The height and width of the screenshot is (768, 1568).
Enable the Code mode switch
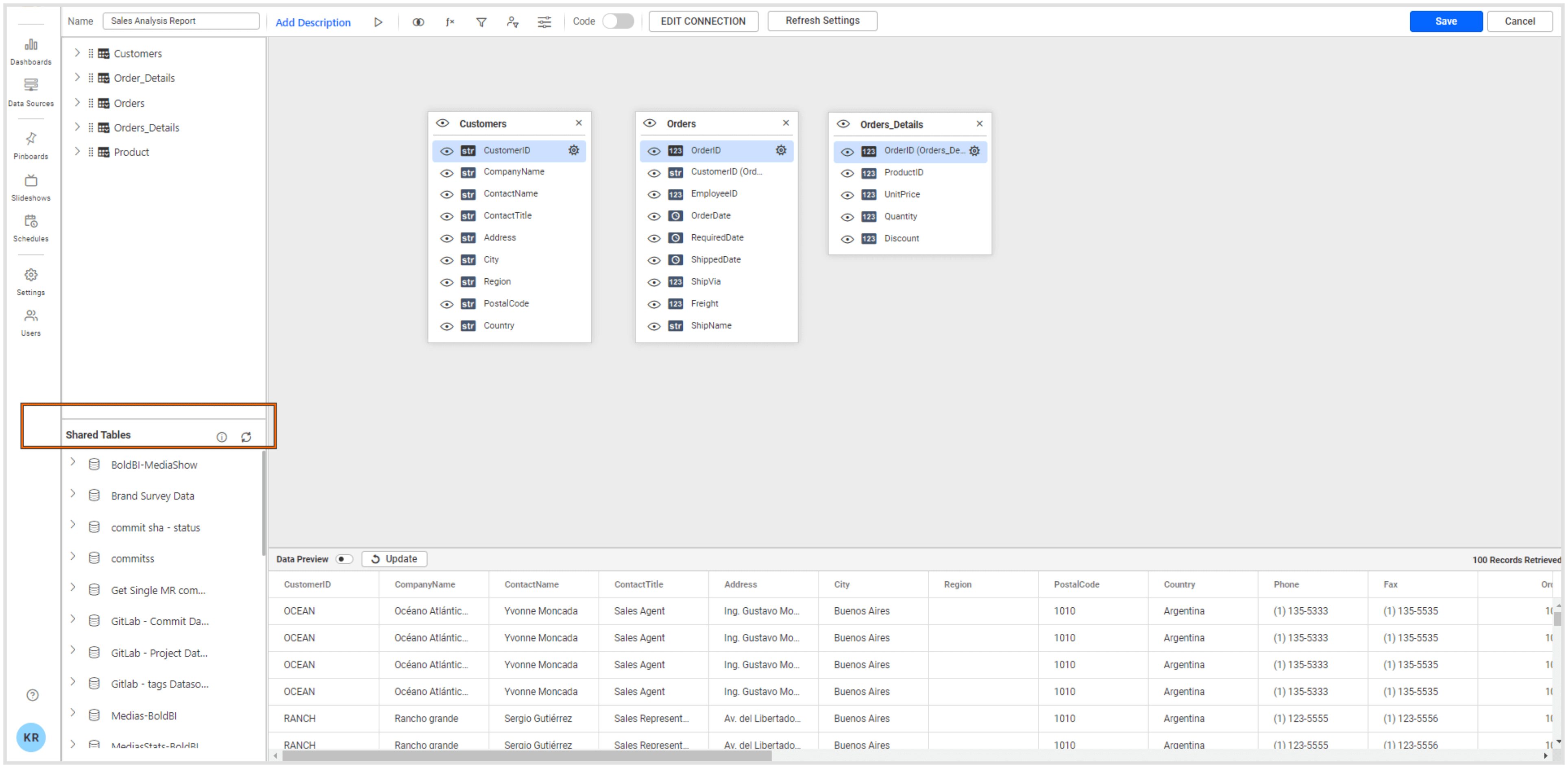tap(618, 21)
